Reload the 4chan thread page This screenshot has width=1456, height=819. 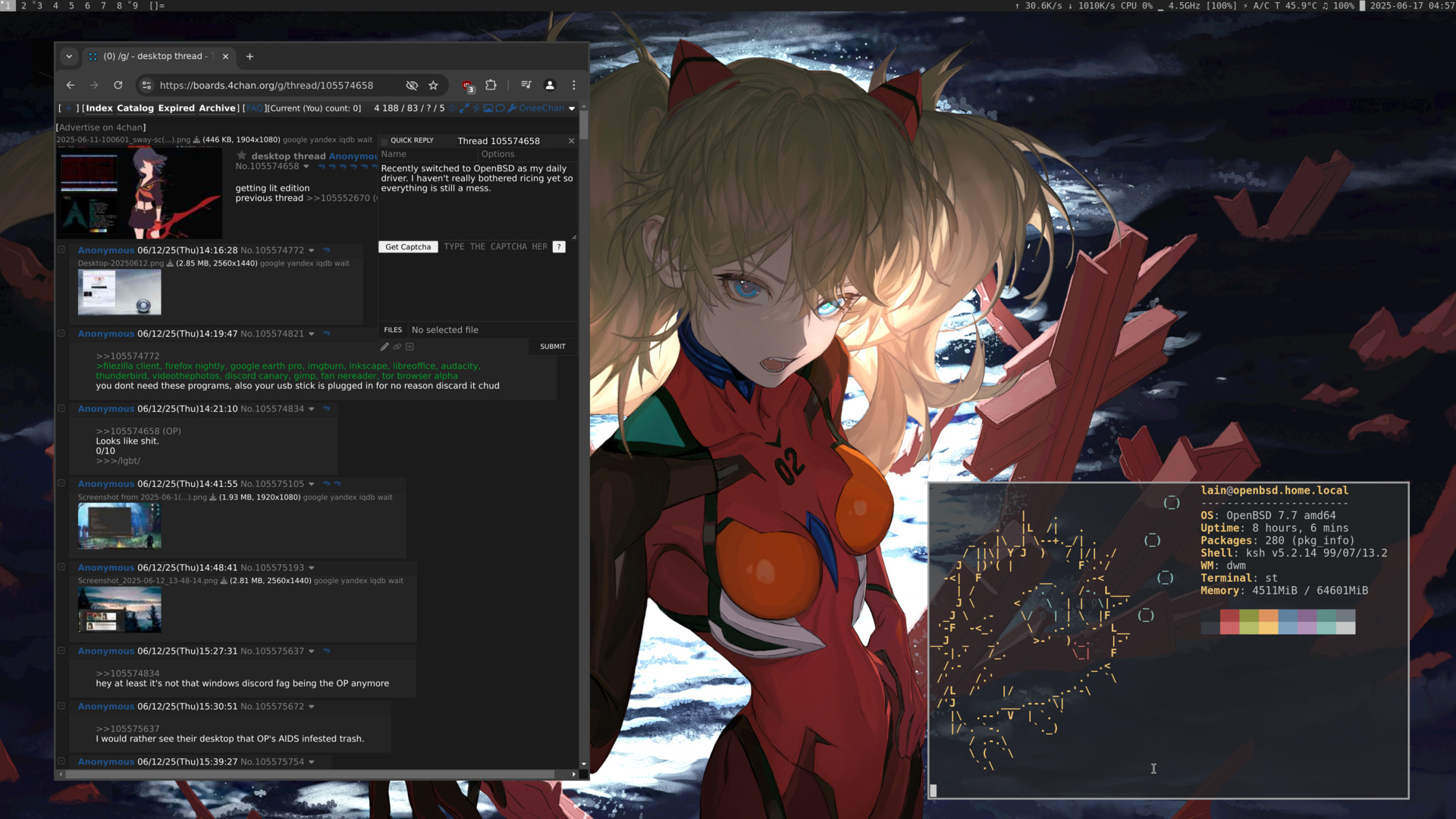click(x=118, y=86)
